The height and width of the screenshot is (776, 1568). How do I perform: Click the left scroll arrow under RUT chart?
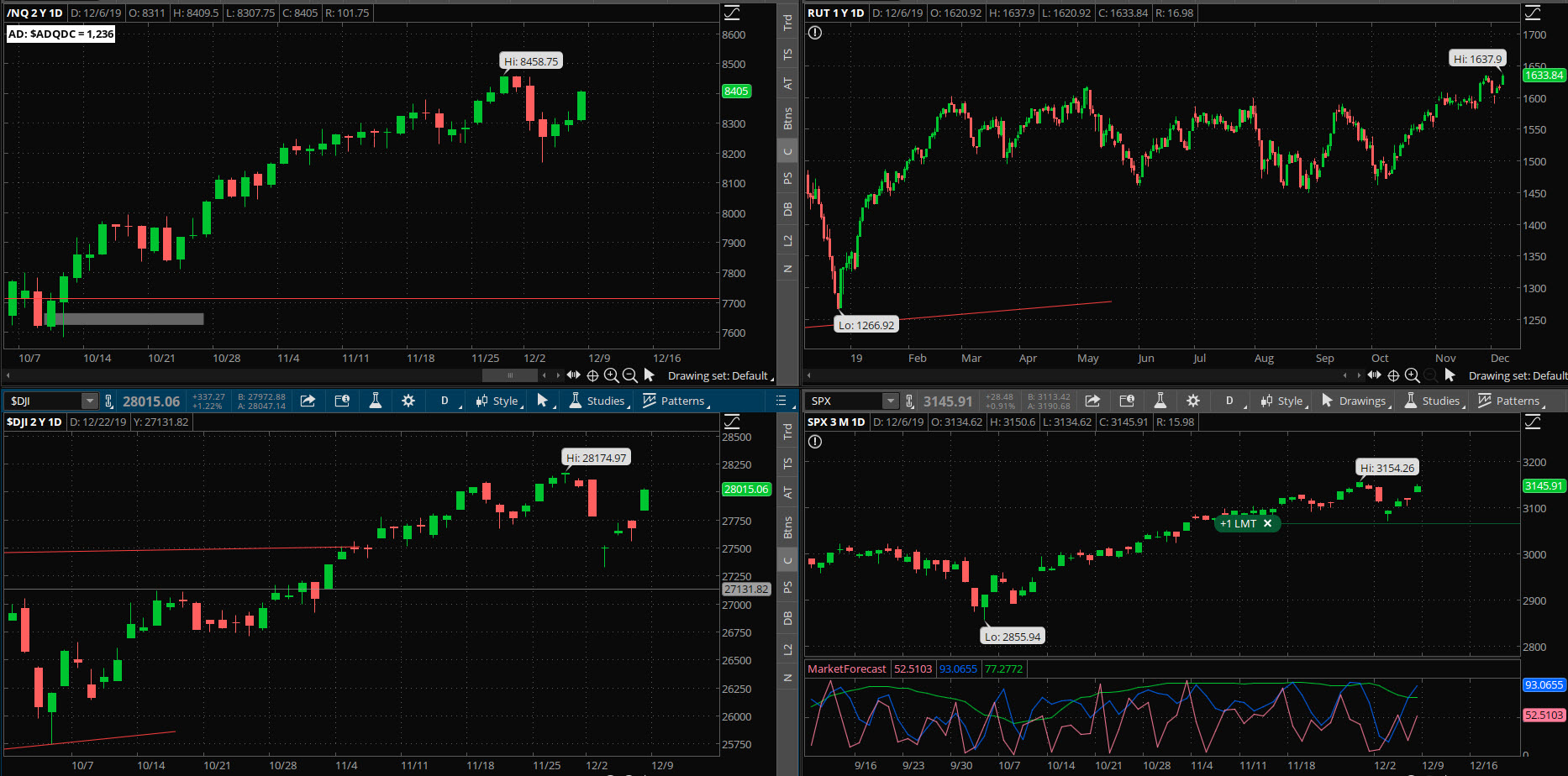coord(809,375)
